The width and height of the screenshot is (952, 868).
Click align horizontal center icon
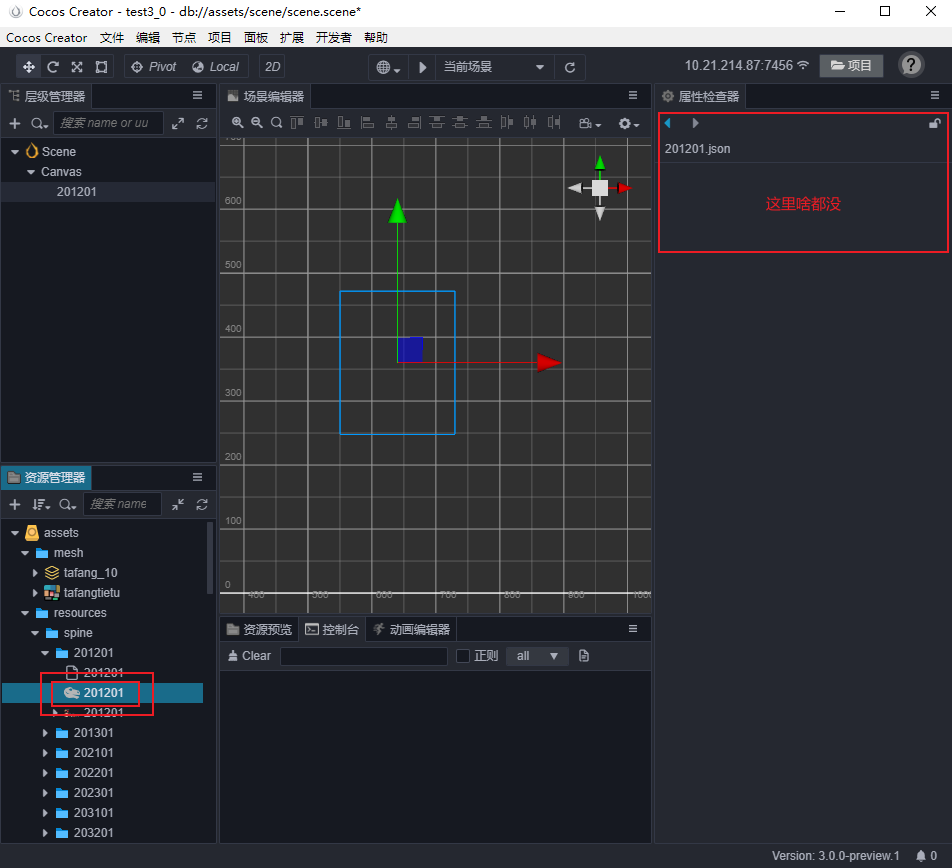coord(391,123)
